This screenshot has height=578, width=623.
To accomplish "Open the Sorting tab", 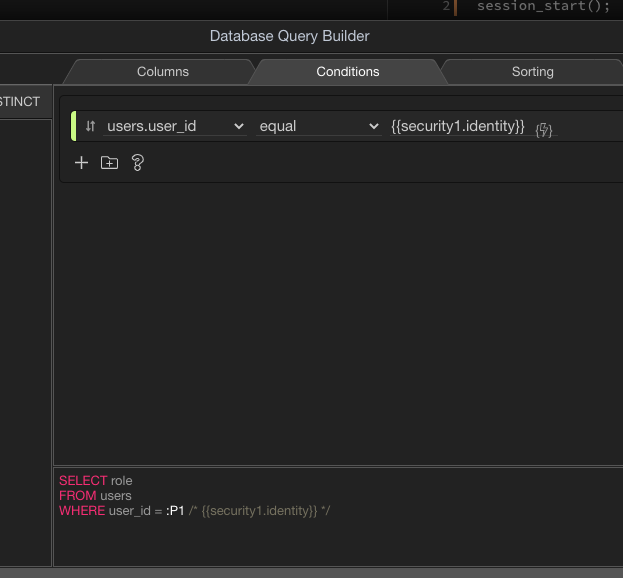I will [532, 72].
